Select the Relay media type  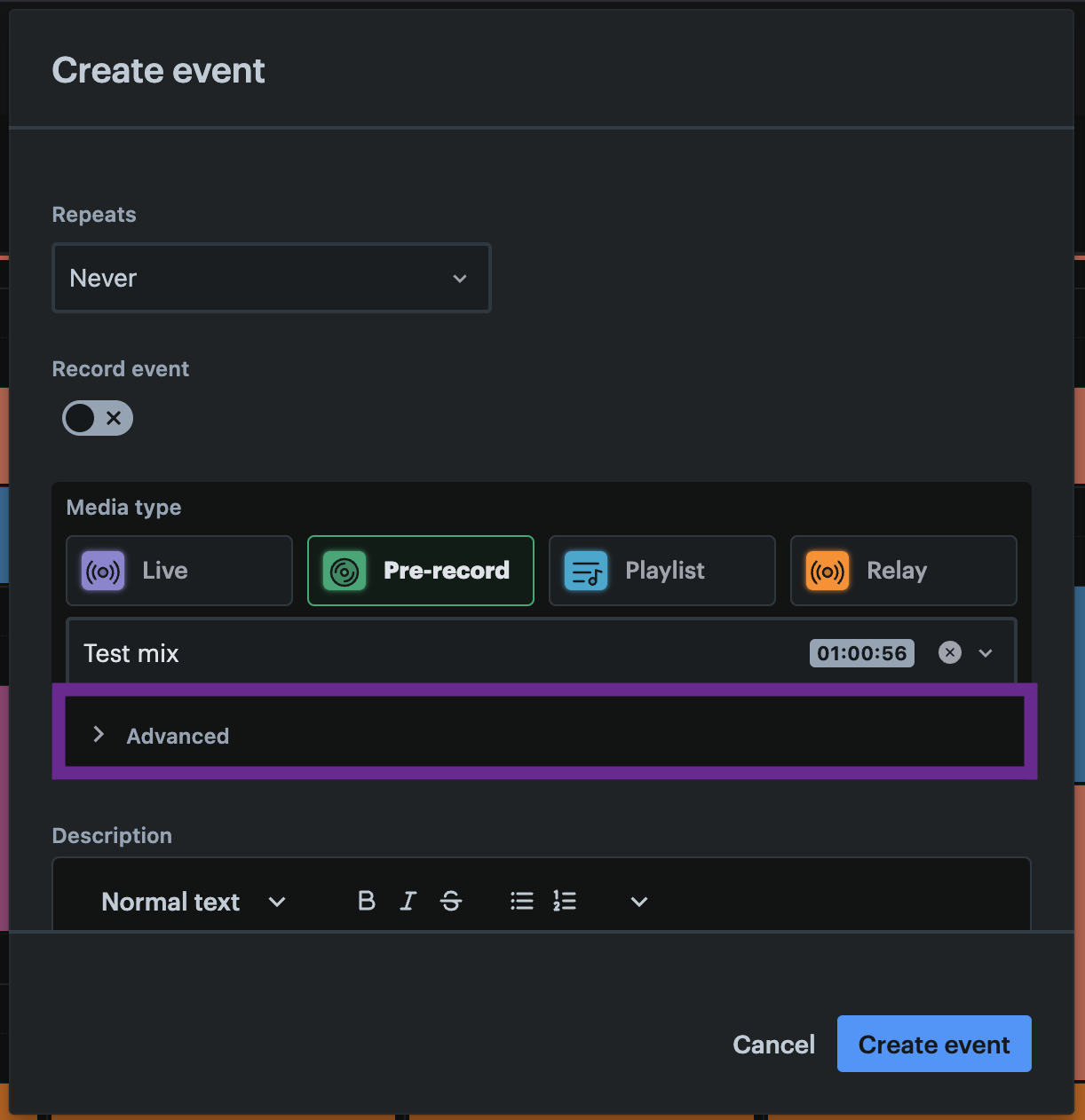[904, 571]
